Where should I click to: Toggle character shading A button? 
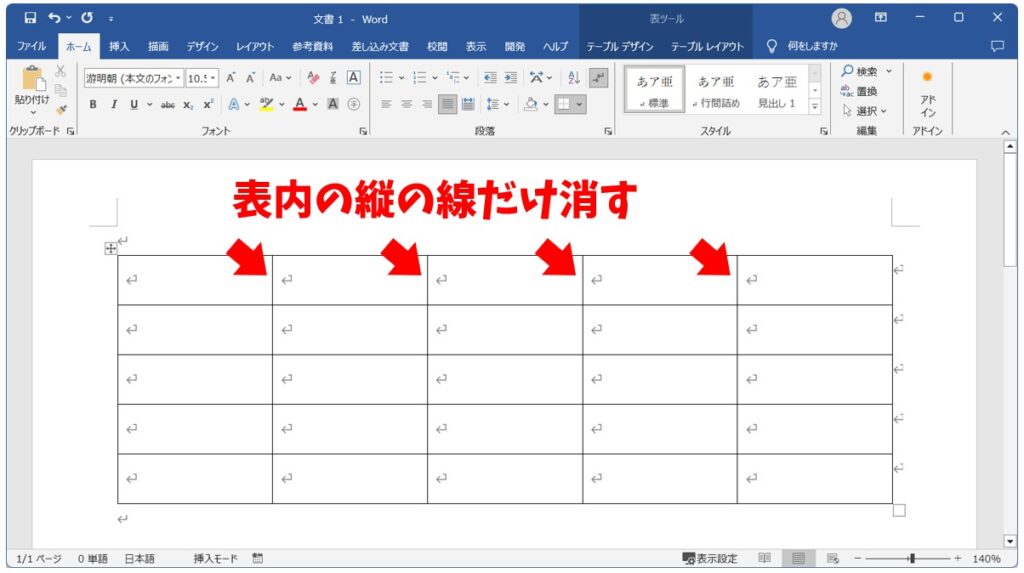332,104
